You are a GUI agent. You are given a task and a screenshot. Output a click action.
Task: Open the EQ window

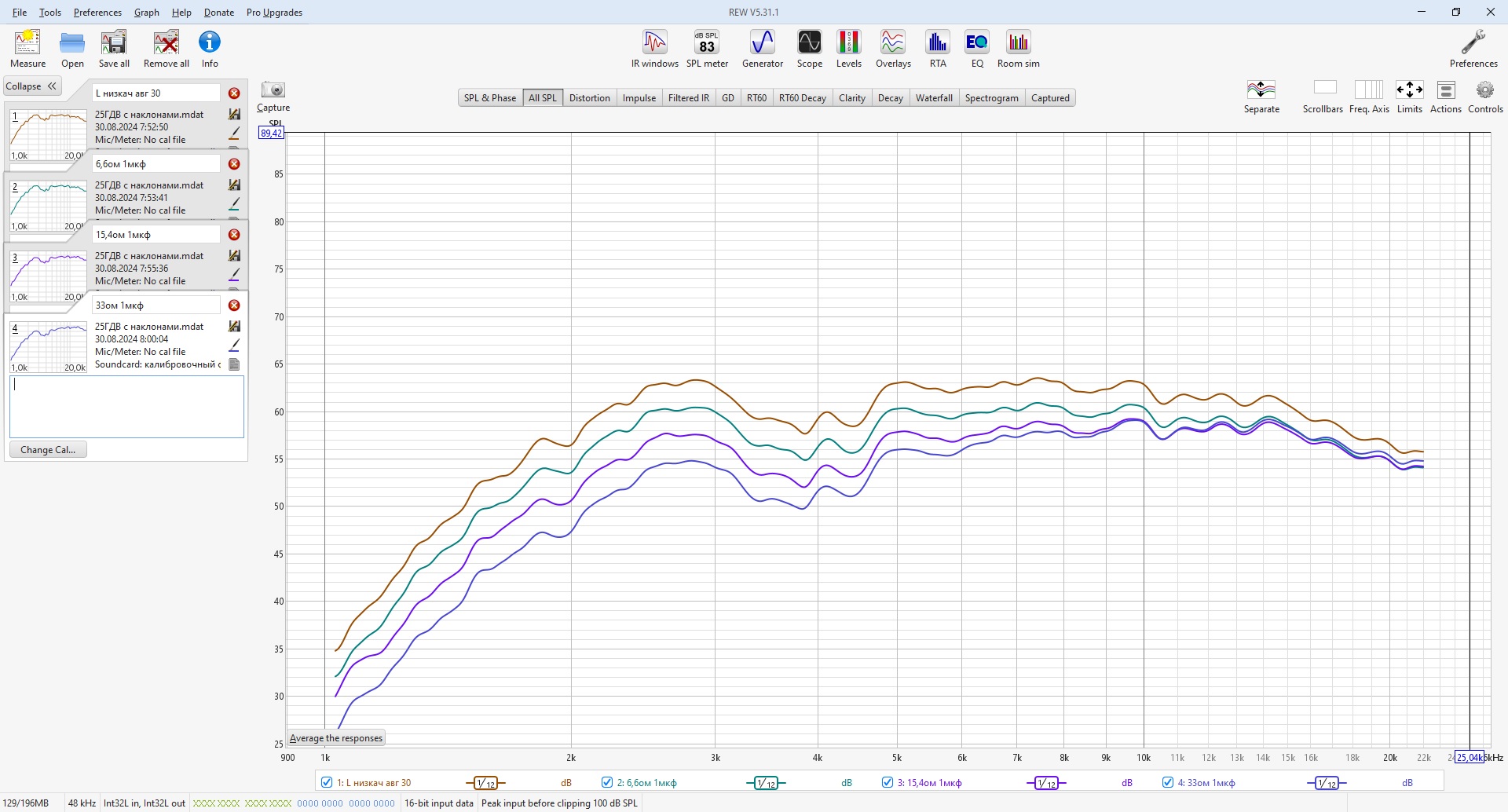click(x=977, y=49)
